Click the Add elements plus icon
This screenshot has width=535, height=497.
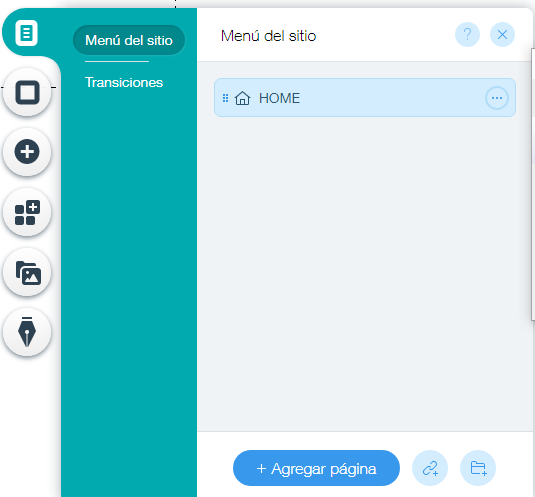27,152
